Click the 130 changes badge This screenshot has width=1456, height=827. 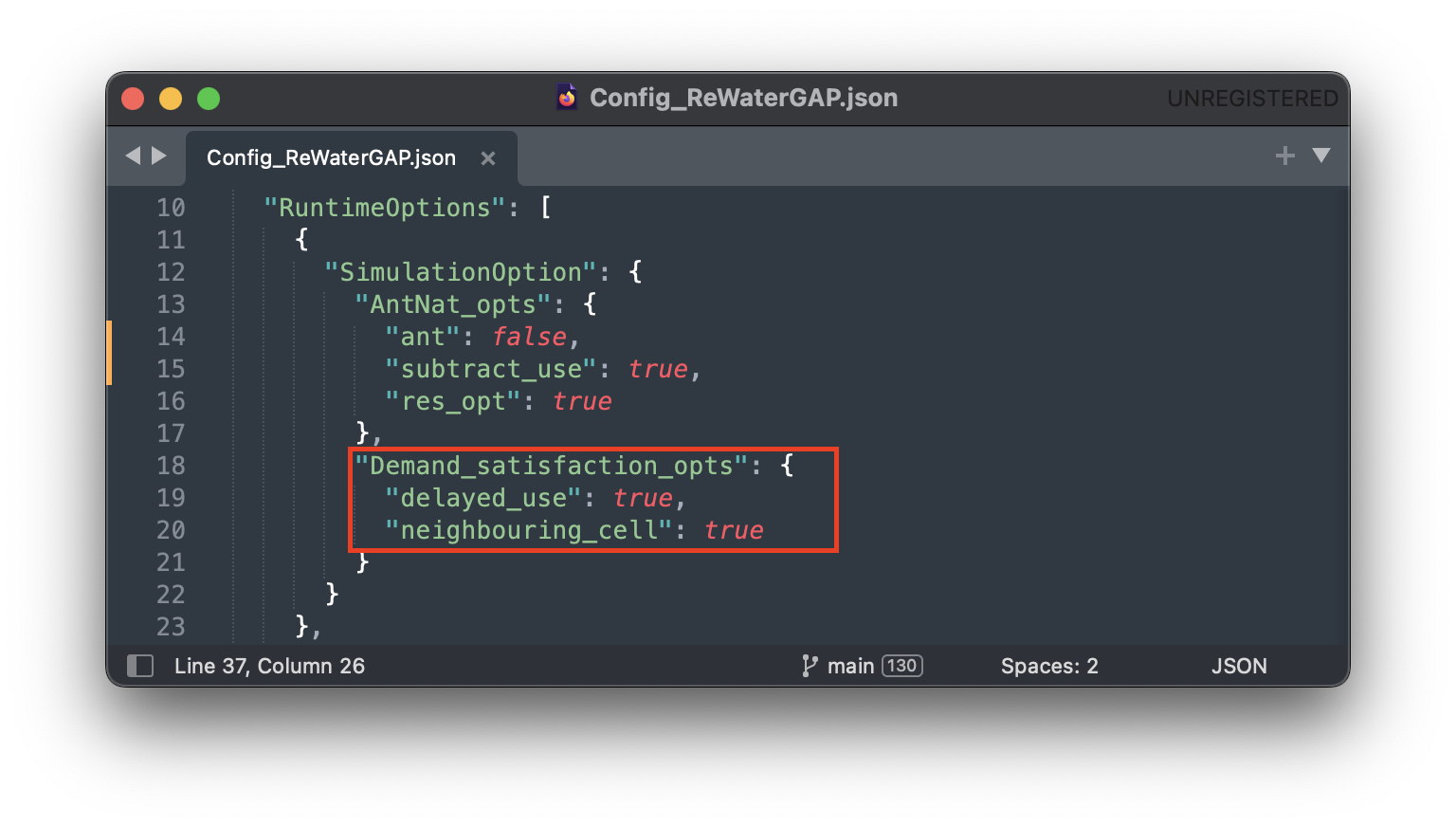[901, 666]
